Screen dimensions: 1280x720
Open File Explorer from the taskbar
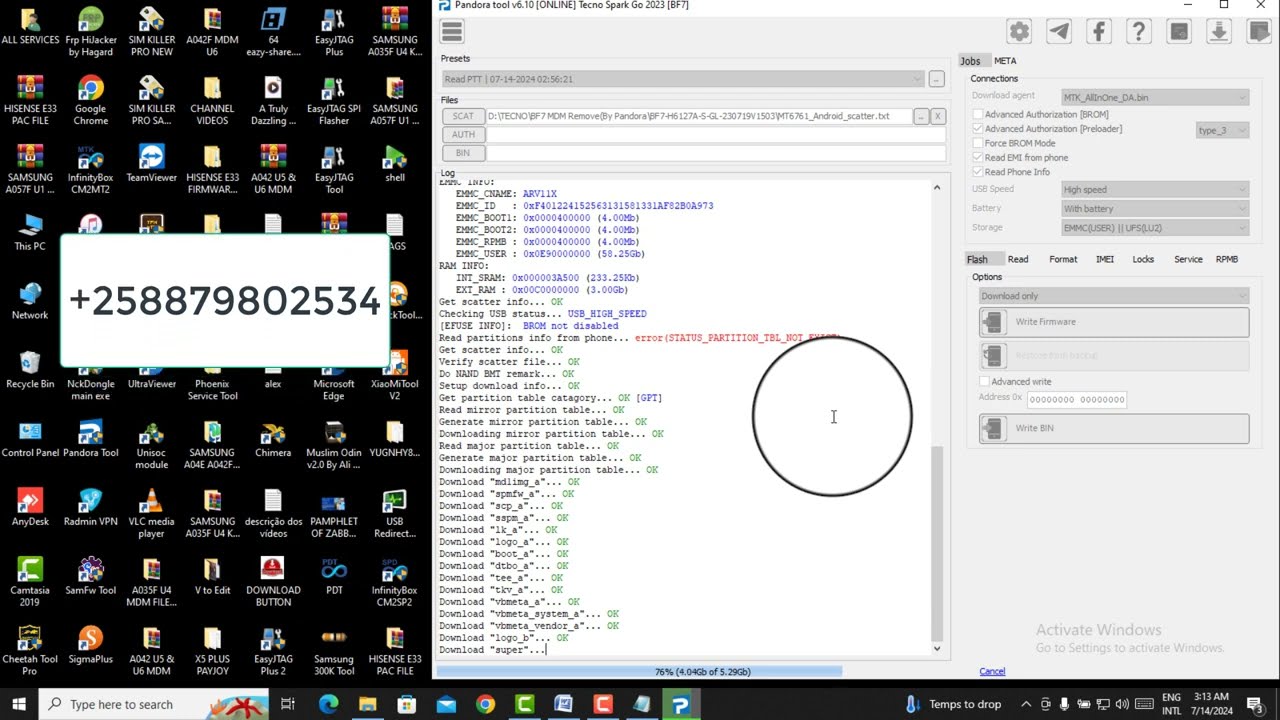[x=368, y=704]
